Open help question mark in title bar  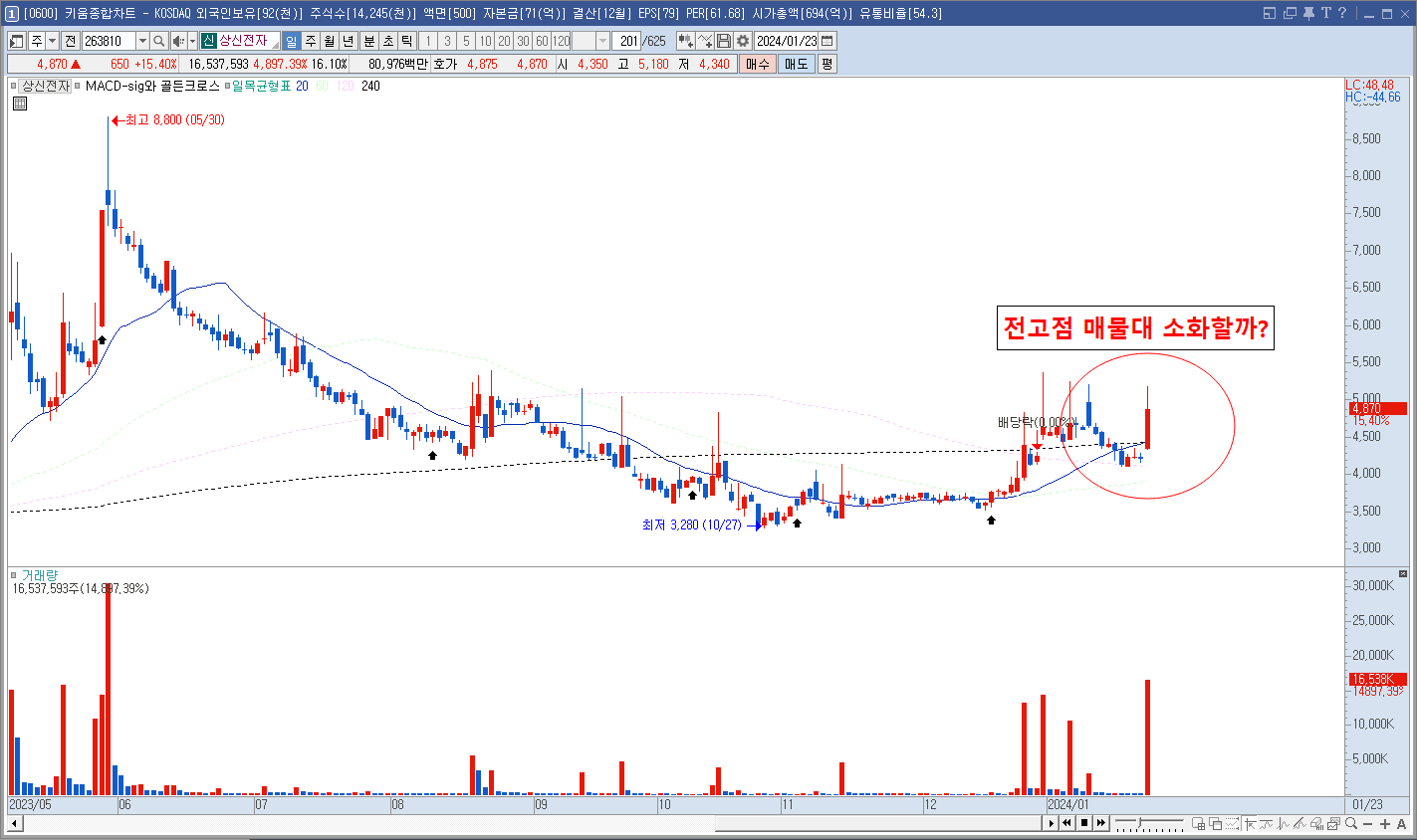1342,13
